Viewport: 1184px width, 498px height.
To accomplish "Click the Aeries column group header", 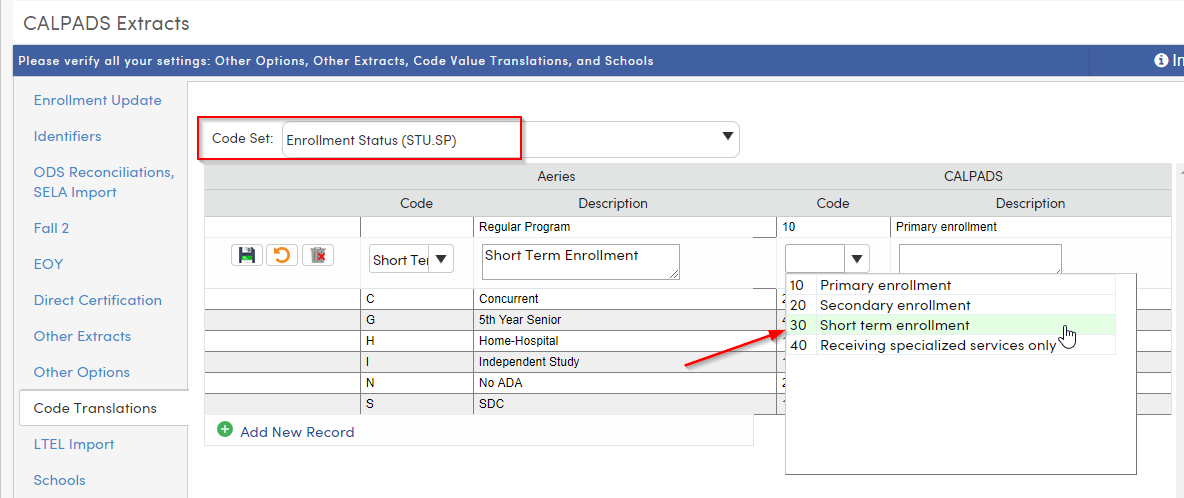I will [x=556, y=176].
